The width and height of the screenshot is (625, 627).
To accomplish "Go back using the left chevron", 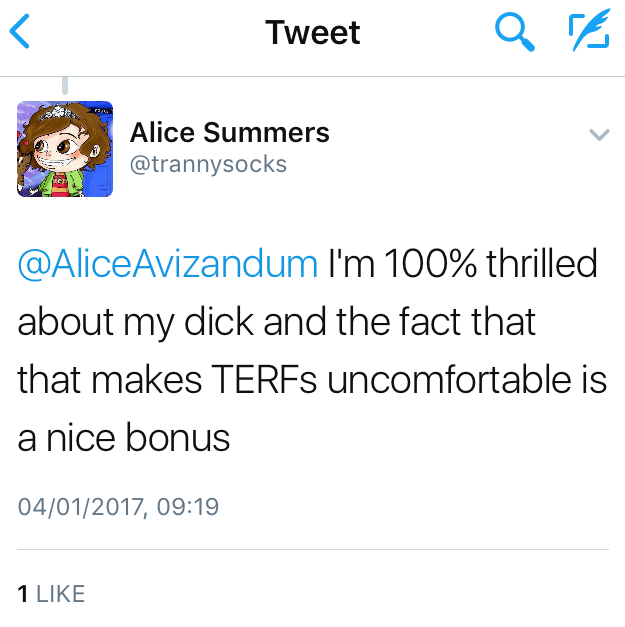I will 20,33.
